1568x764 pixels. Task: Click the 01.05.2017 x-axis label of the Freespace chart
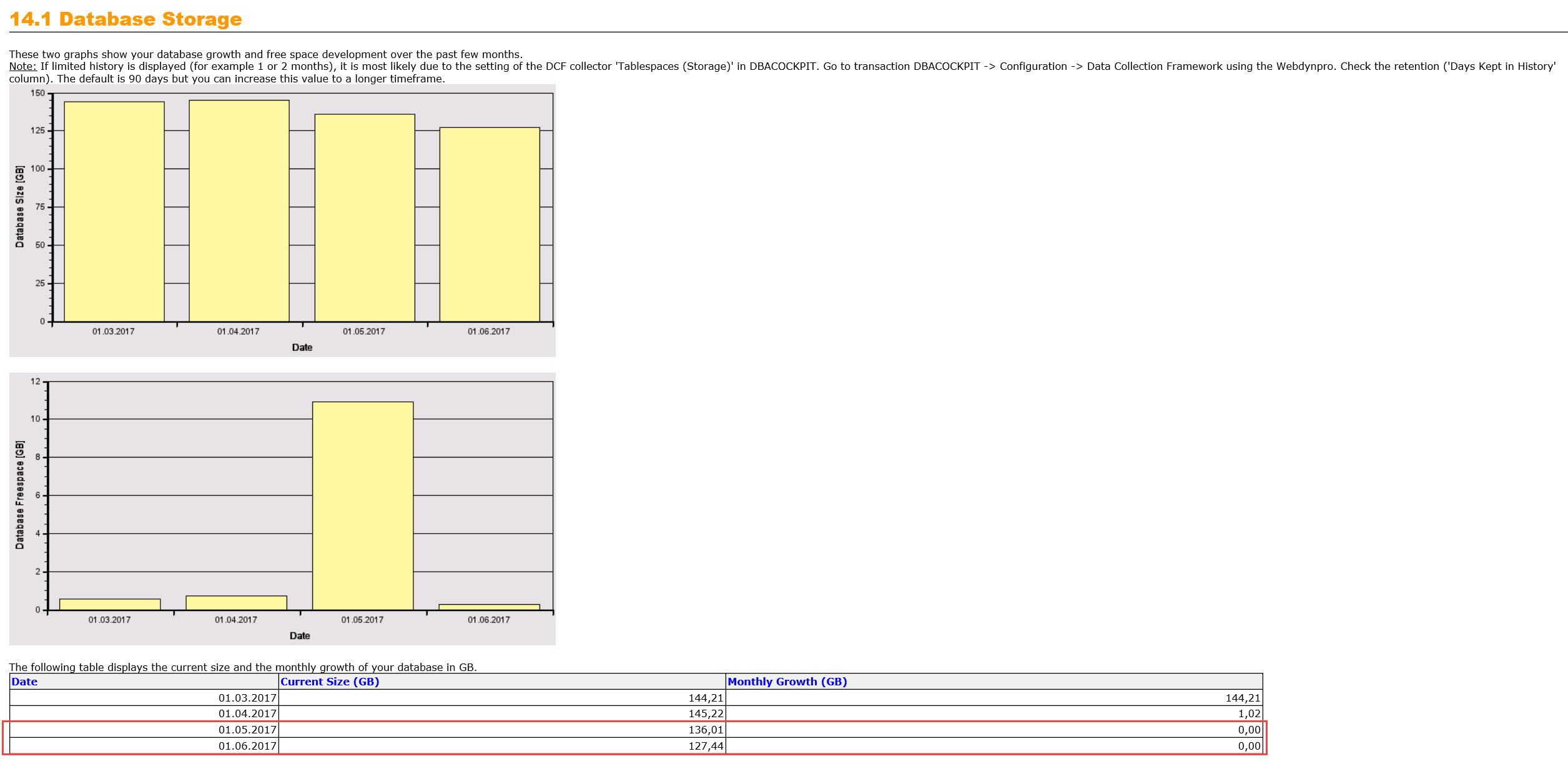pos(362,620)
